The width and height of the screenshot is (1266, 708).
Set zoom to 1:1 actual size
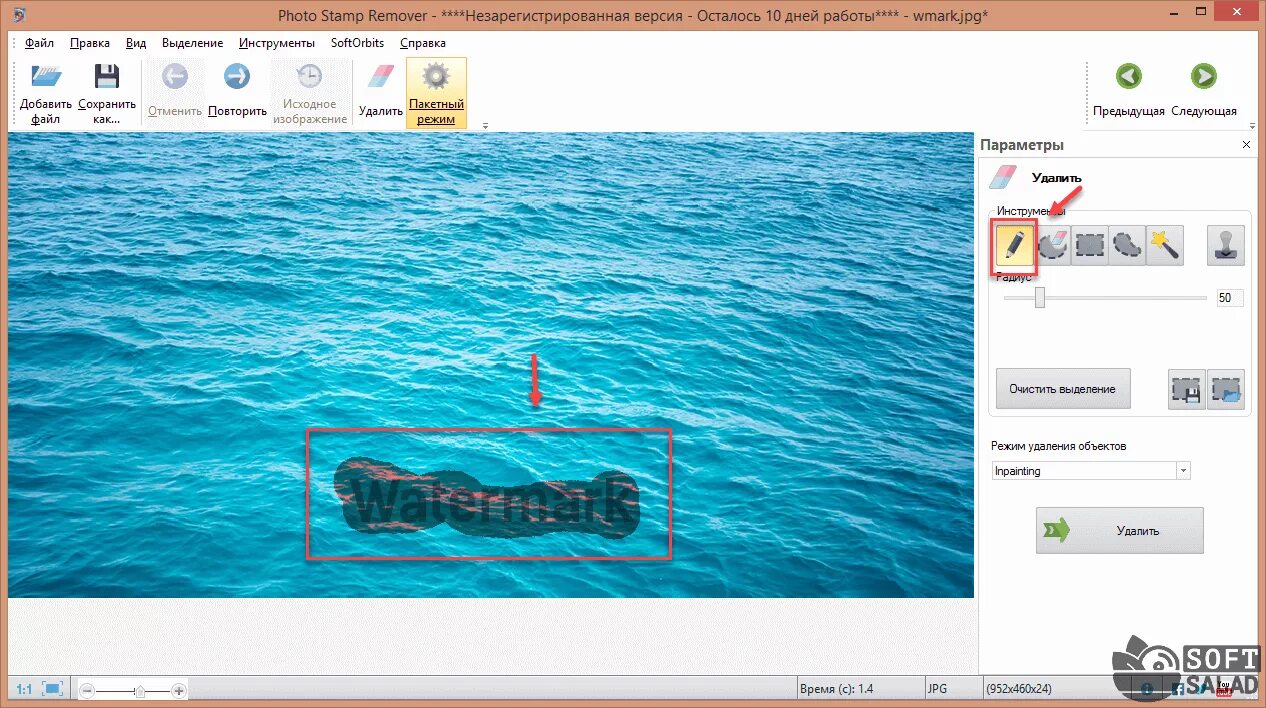click(x=24, y=689)
